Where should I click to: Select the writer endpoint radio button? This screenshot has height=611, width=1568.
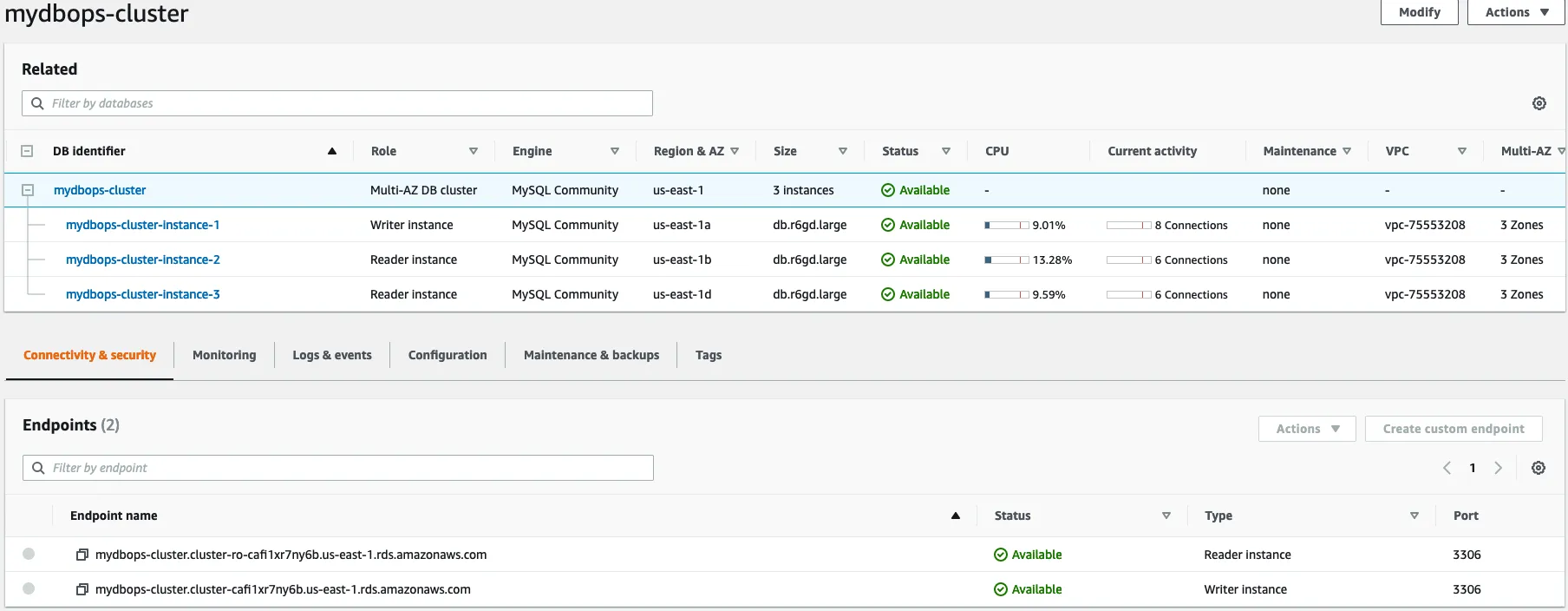click(29, 588)
